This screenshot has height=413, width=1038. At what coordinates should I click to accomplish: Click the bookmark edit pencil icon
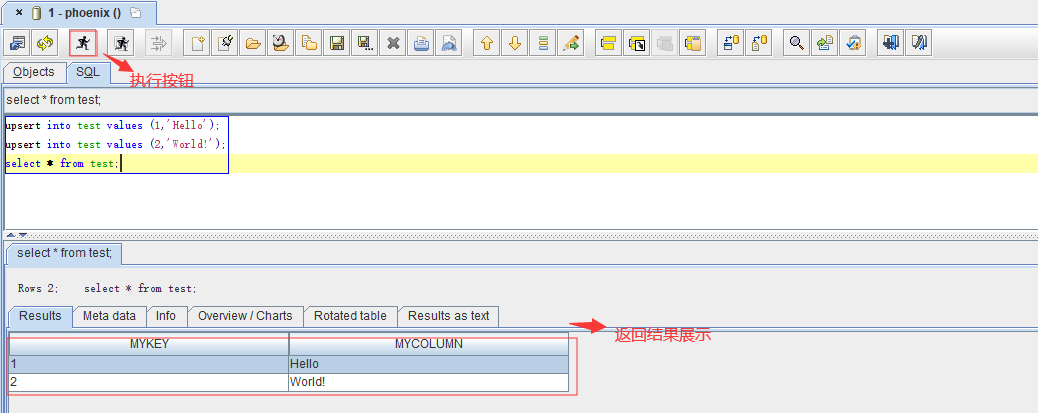[919, 44]
